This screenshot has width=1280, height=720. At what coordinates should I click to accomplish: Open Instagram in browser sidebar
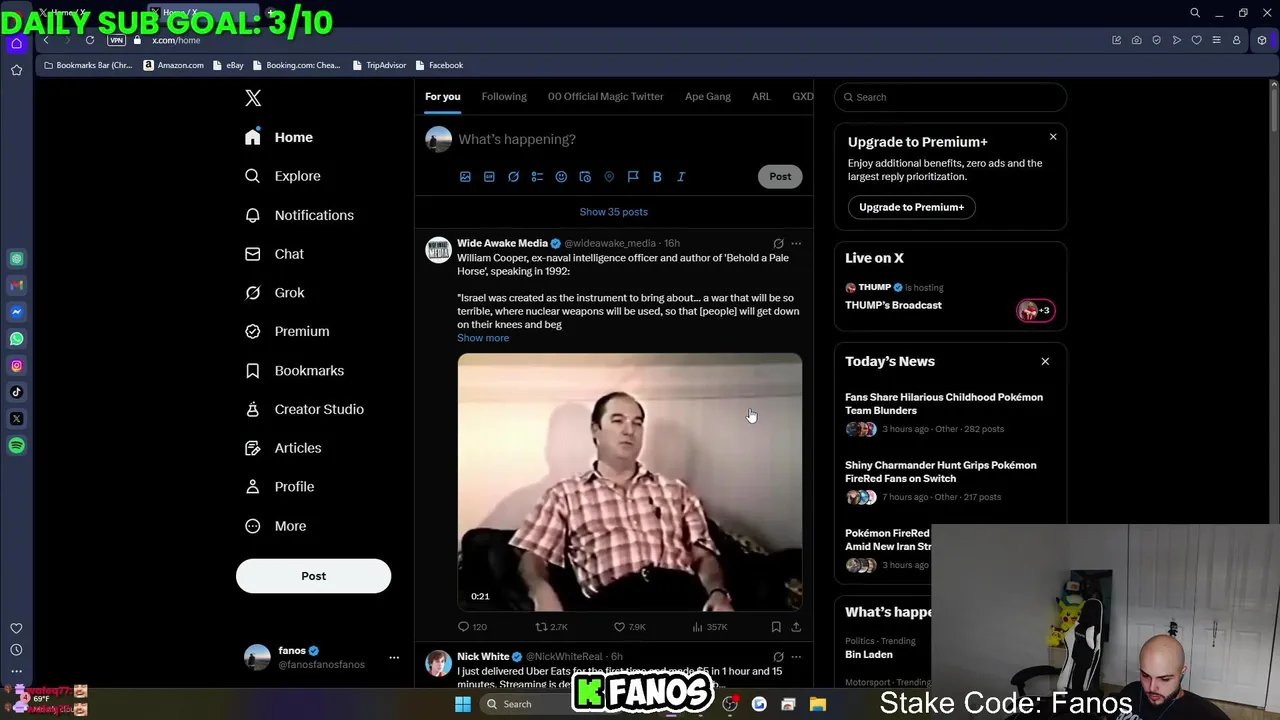pyautogui.click(x=17, y=366)
